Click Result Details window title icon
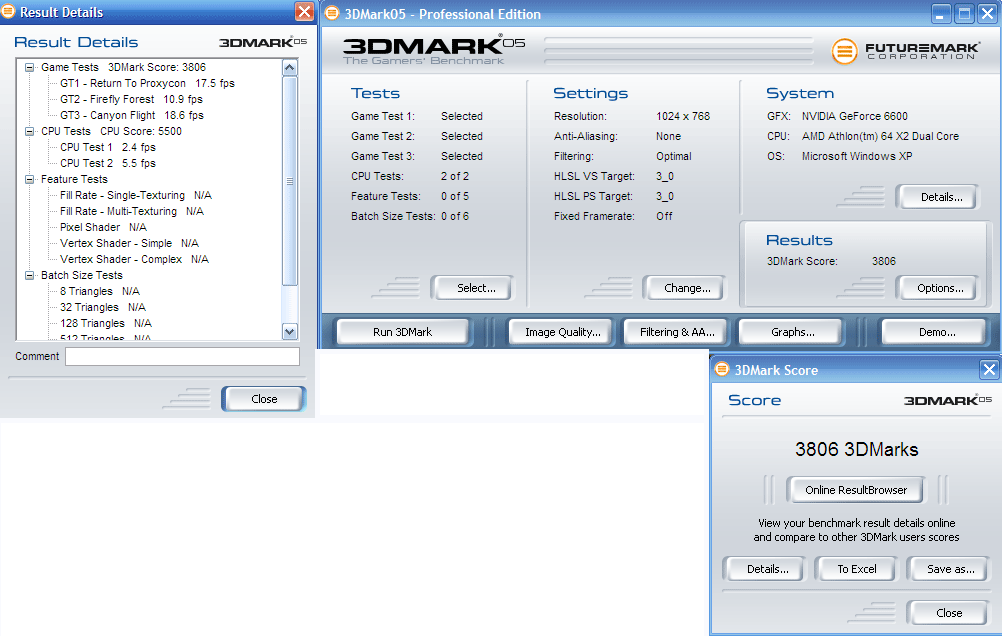The height and width of the screenshot is (636, 1002). [8, 12]
